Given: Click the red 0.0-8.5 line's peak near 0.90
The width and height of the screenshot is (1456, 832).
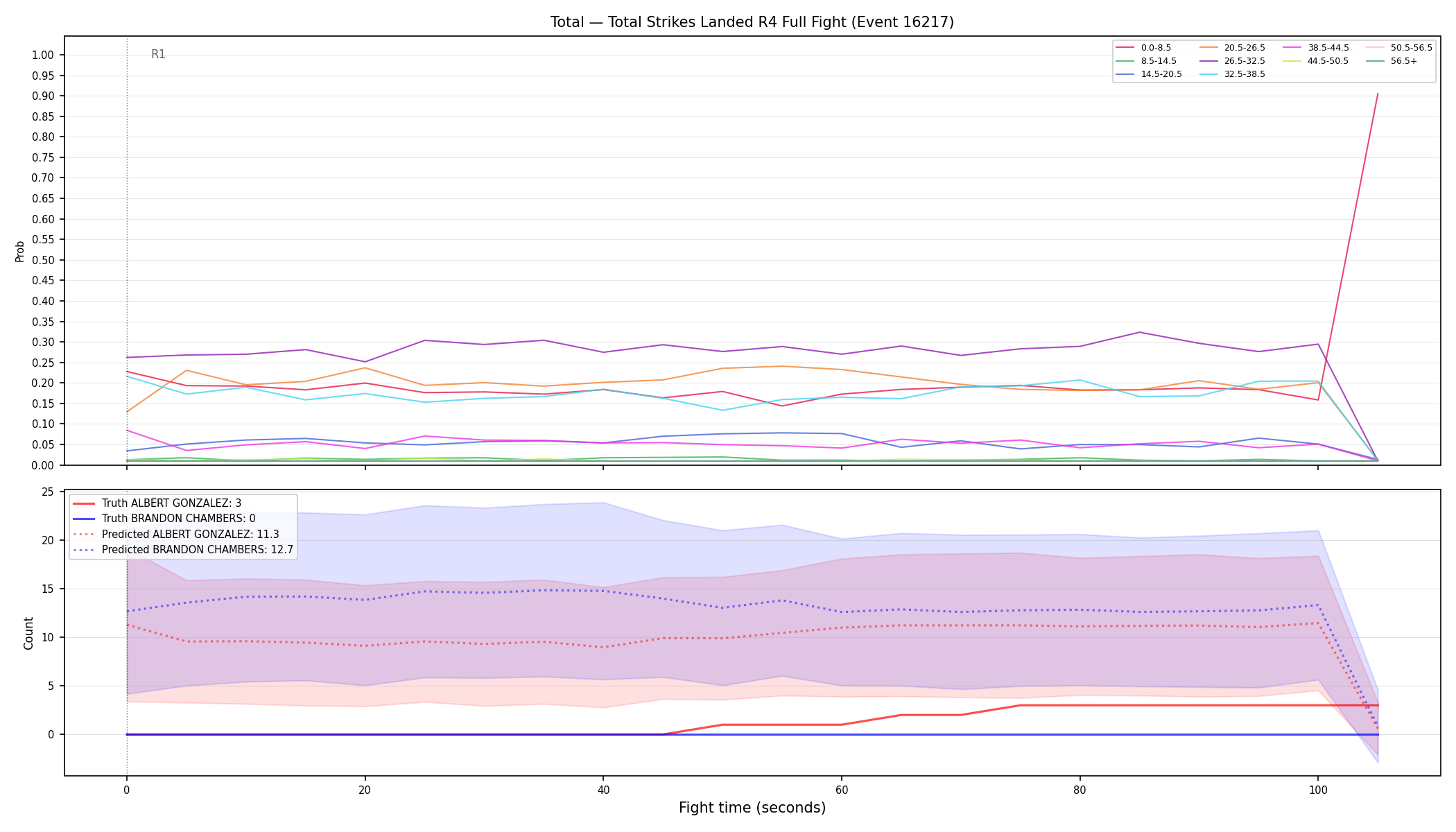Looking at the screenshot, I should click(1377, 94).
